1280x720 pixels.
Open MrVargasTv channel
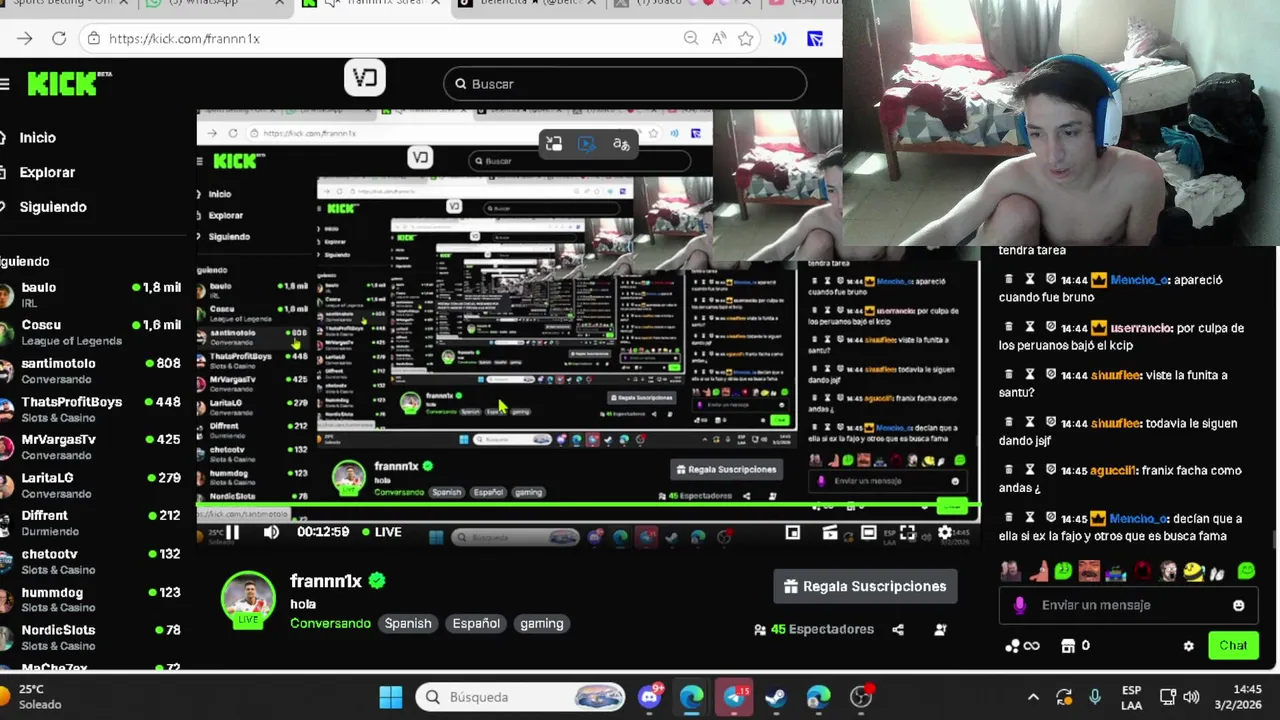pyautogui.click(x=91, y=447)
